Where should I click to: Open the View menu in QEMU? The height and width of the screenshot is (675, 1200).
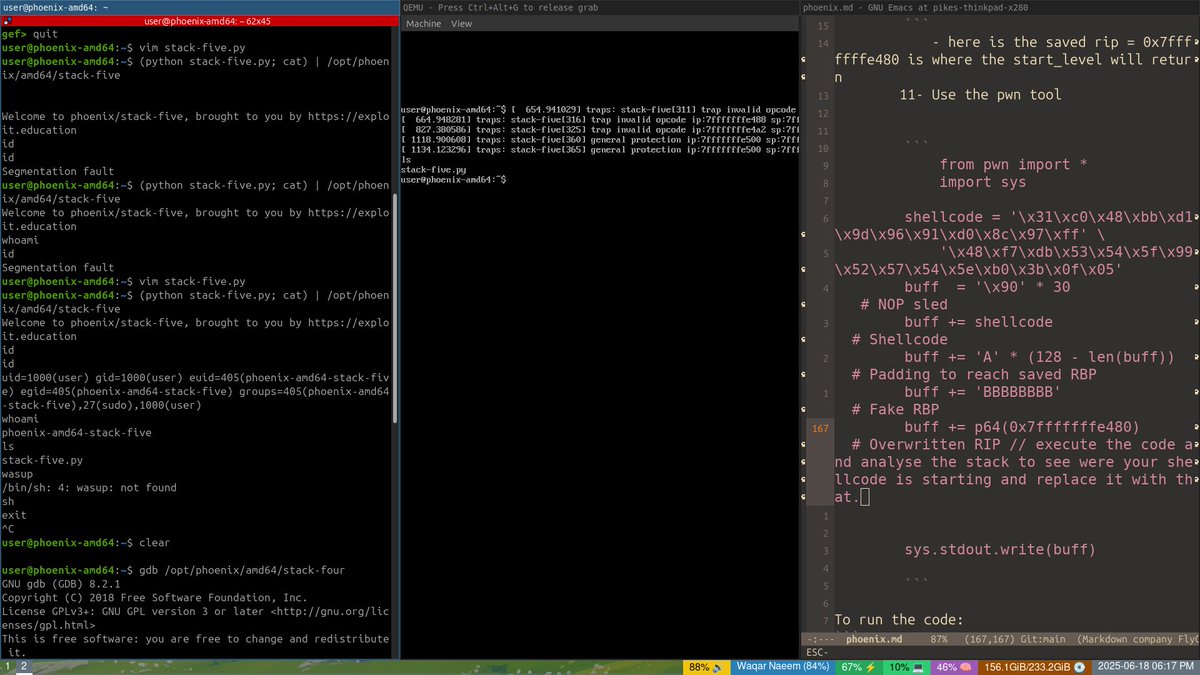[x=461, y=24]
